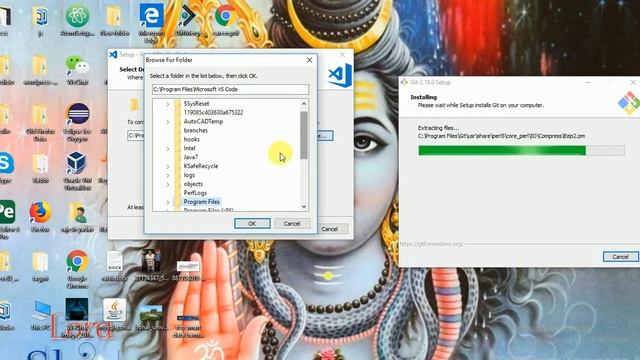Screen dimensions: 640x360
Task: Open the photo of two people on the desktop
Action: pyautogui.click(x=151, y=261)
